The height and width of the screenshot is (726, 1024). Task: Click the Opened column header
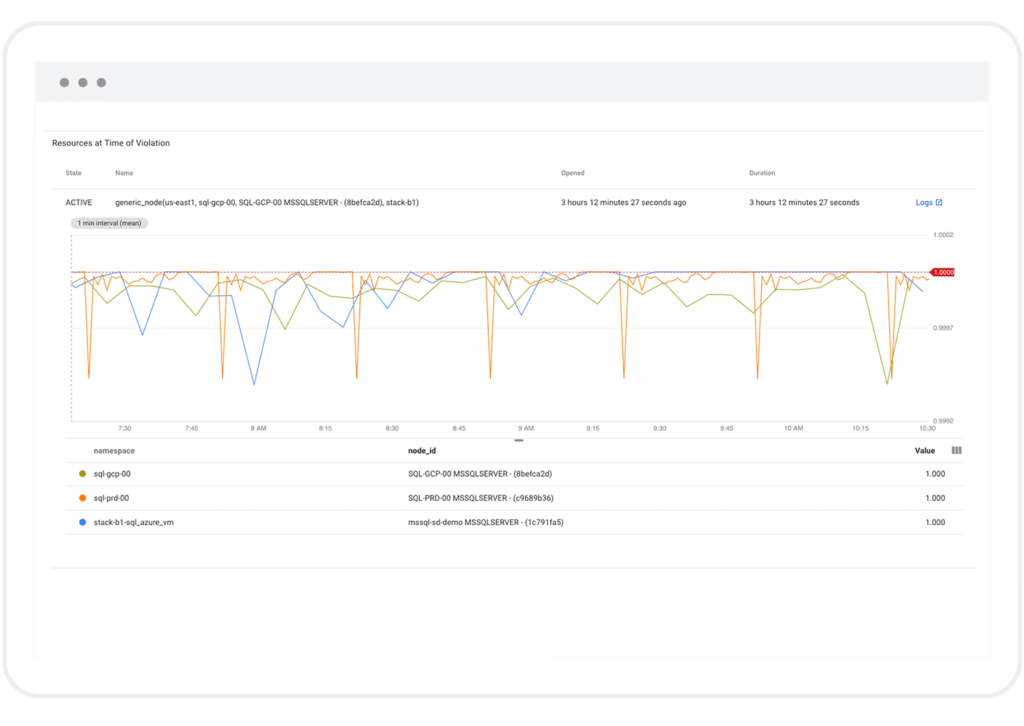572,172
